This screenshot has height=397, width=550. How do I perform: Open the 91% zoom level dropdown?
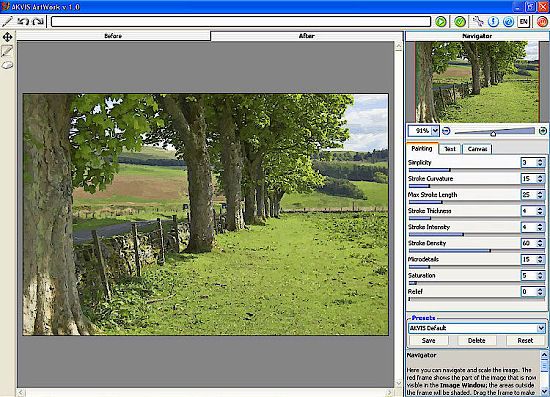(x=435, y=131)
